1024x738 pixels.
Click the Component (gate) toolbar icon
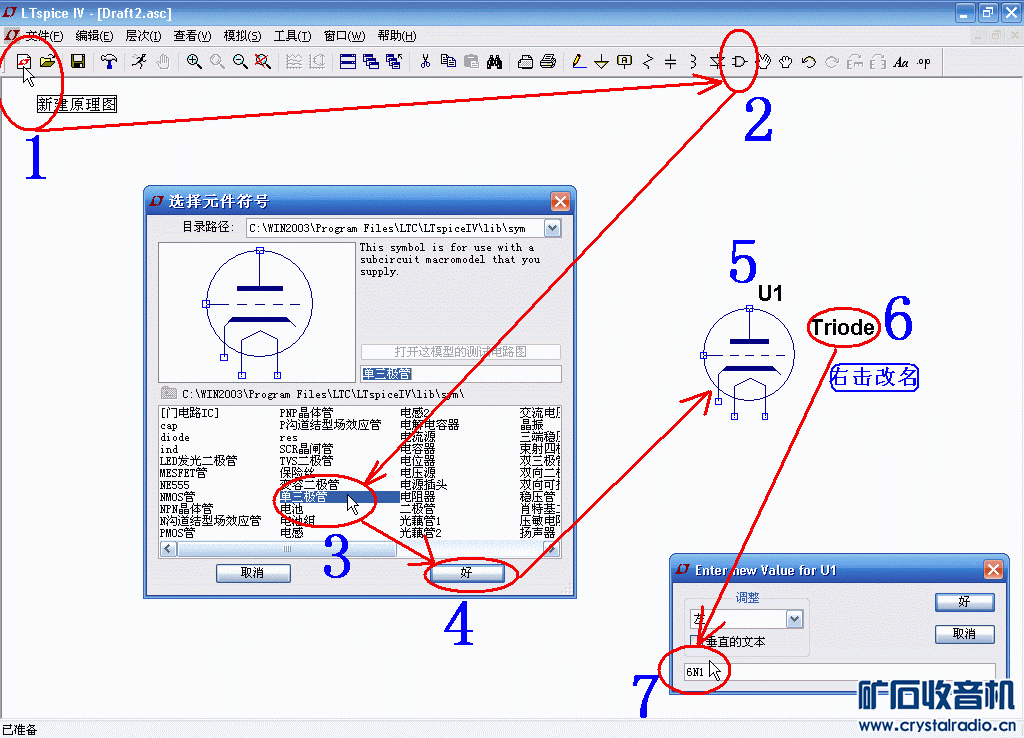[740, 61]
